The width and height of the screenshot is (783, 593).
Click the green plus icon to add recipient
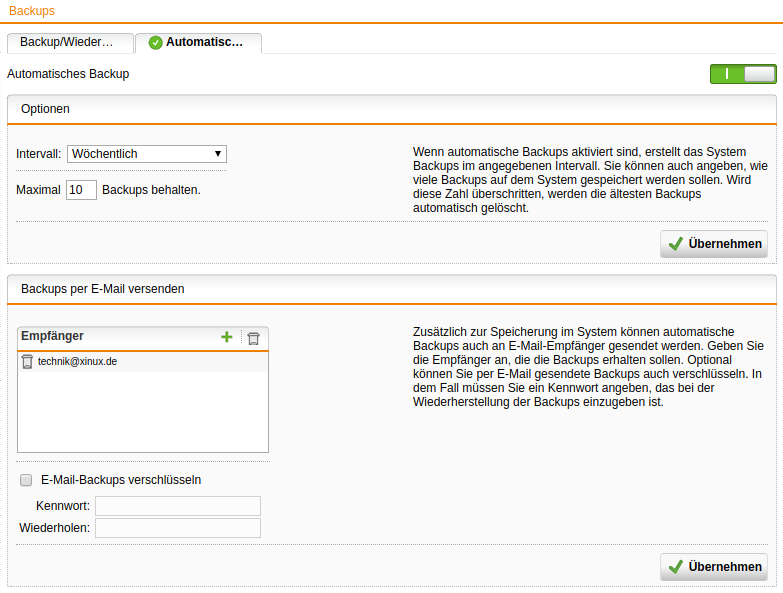click(x=227, y=338)
